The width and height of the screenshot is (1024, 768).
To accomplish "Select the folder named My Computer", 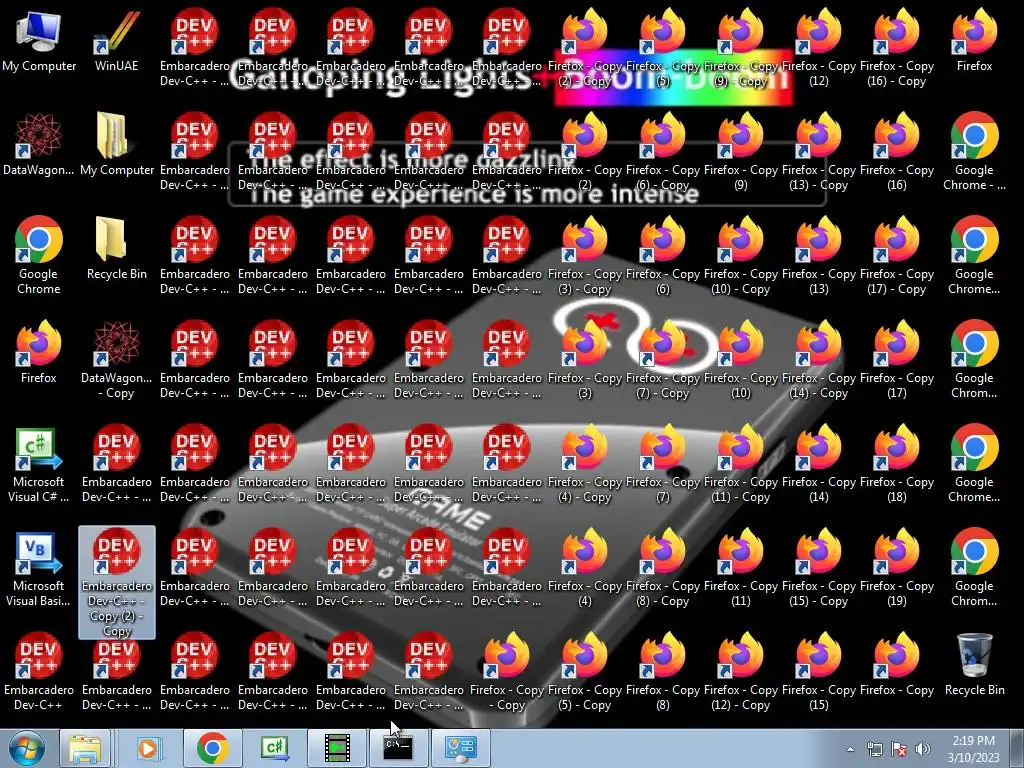I will (116, 144).
